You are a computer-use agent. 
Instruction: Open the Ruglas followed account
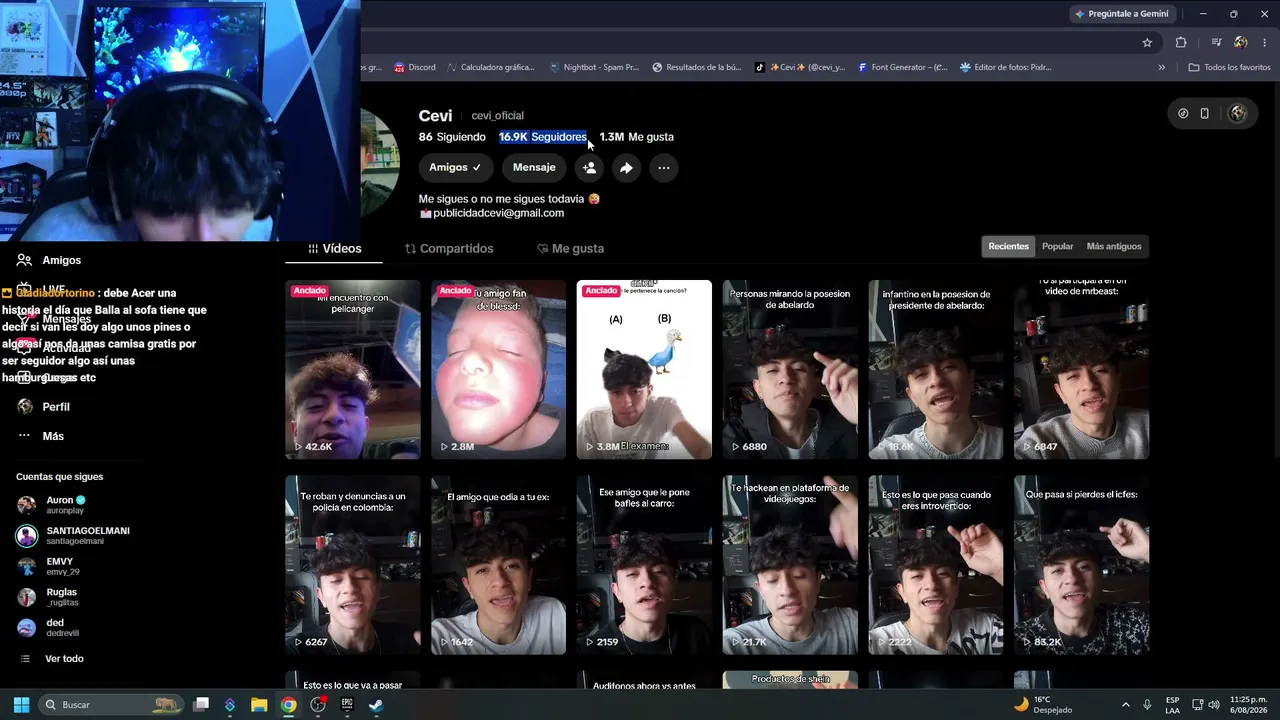[47, 597]
